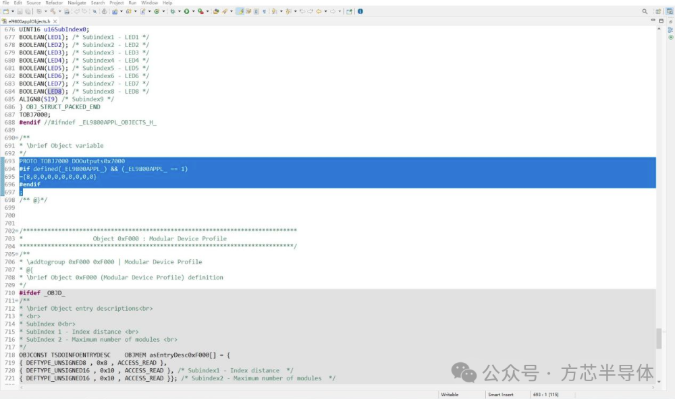Collapse the comment fold at line 702
The height and width of the screenshot is (399, 675).
[x=17, y=231]
